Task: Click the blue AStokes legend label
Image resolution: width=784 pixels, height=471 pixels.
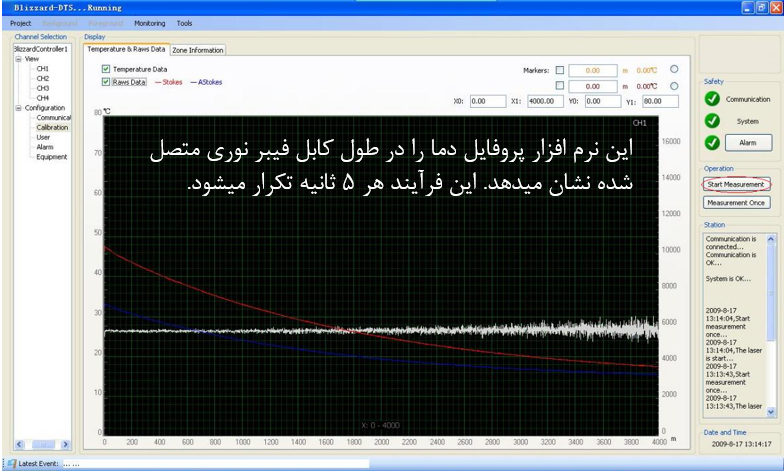Action: (210, 82)
